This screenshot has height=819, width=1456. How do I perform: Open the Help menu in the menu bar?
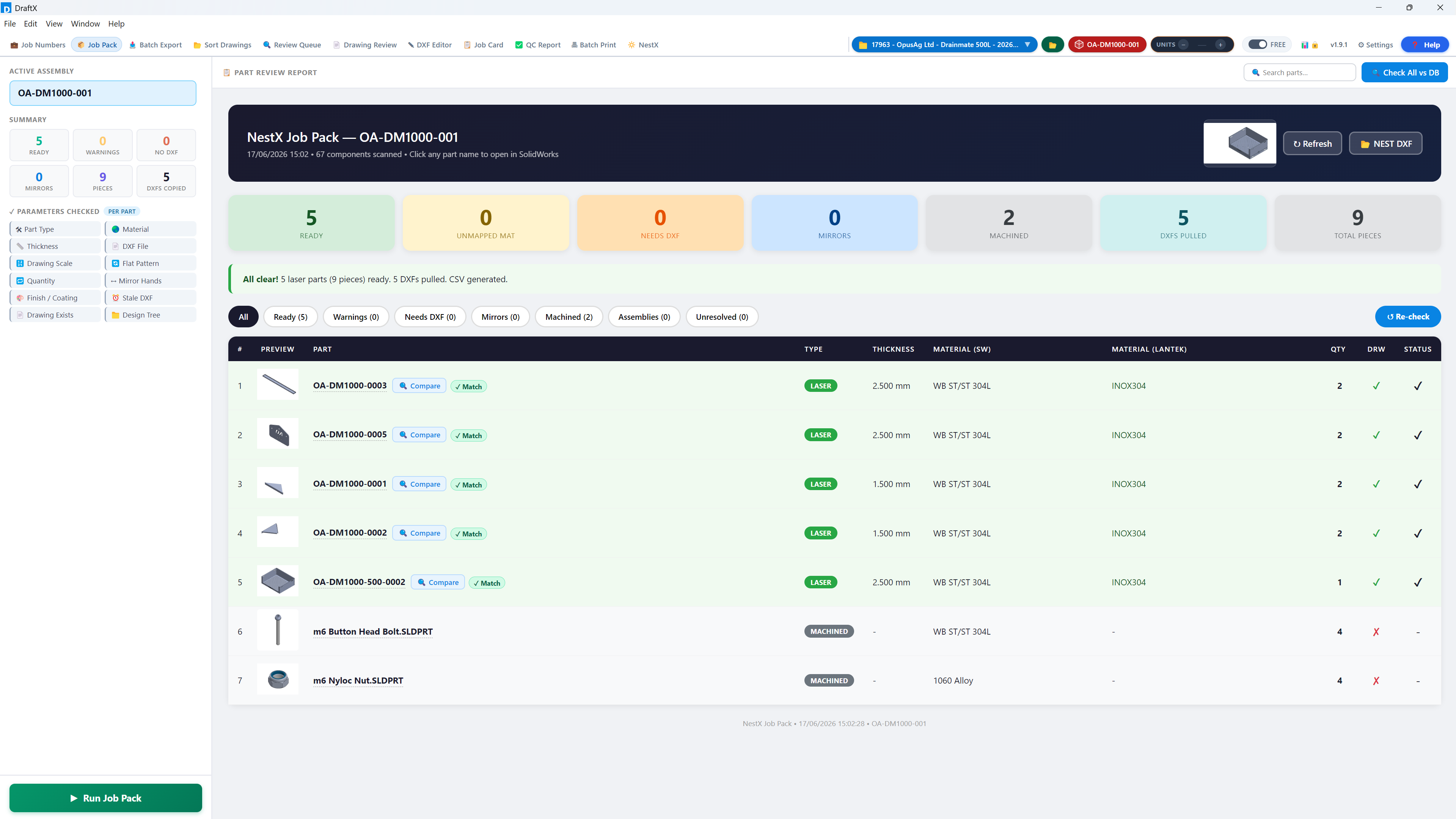(x=116, y=24)
